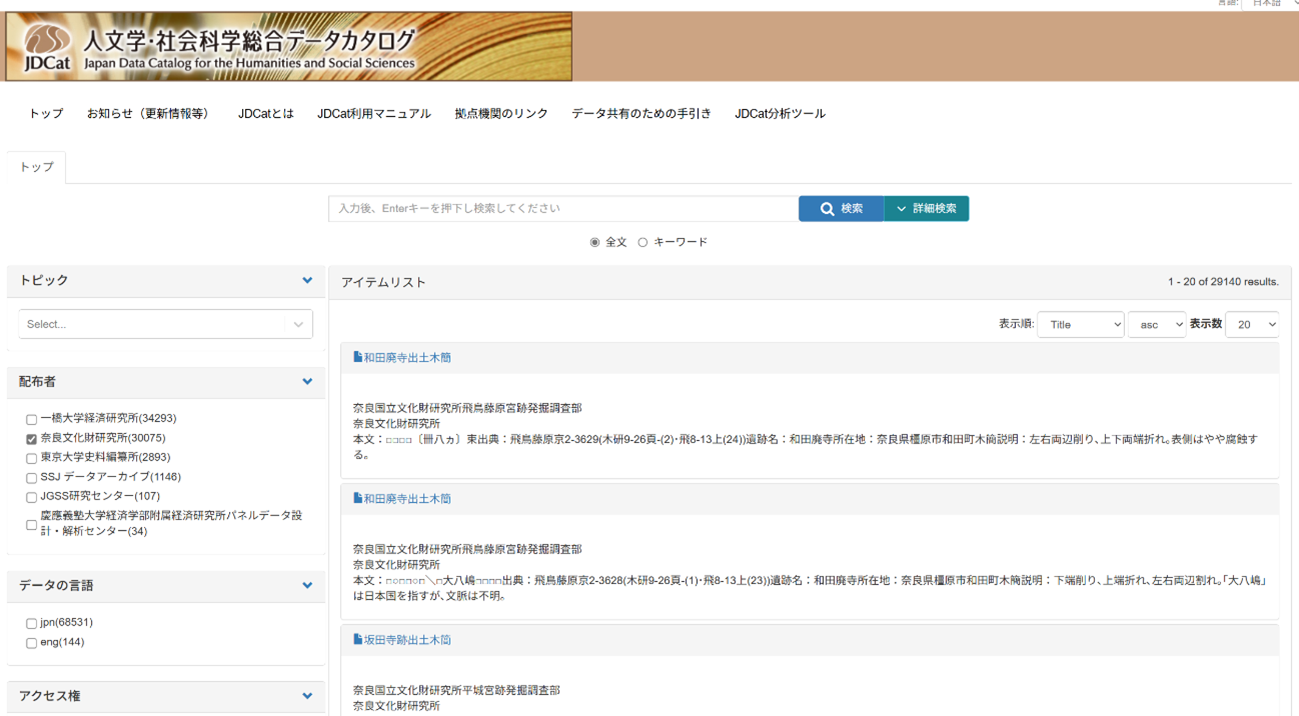Click the magnifier search button
This screenshot has height=716, width=1299.
point(841,209)
